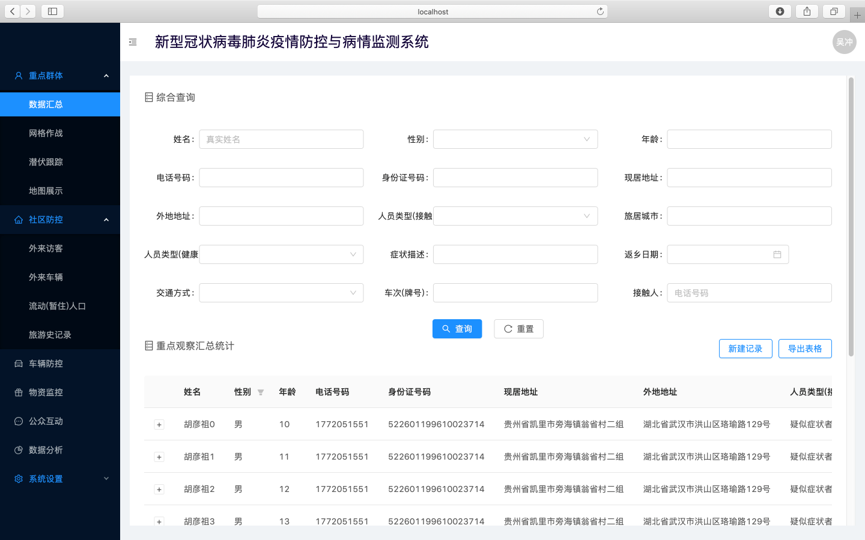This screenshot has width=865, height=540.
Task: Focus the 外地地址 input field
Action: tap(281, 216)
